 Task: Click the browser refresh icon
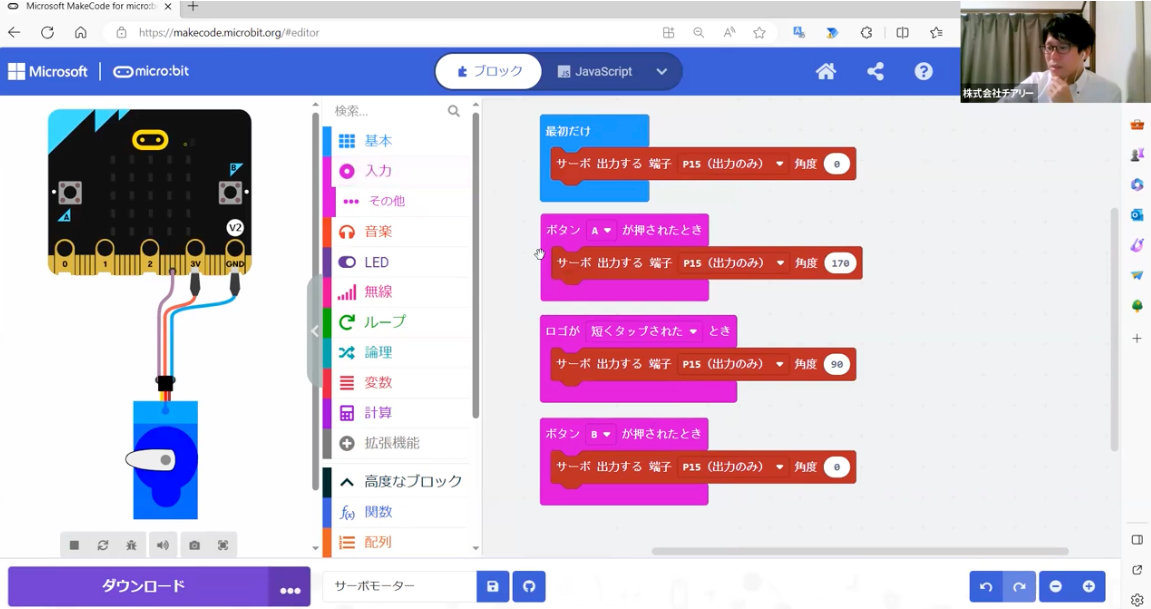point(48,32)
